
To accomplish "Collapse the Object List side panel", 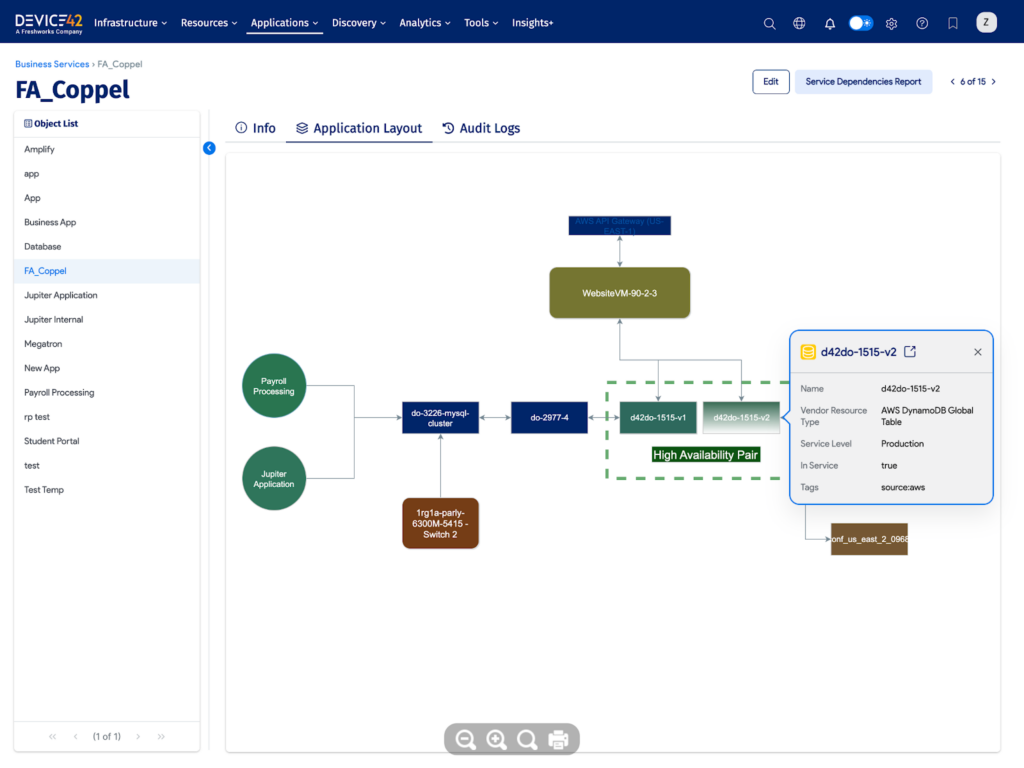I will point(209,148).
